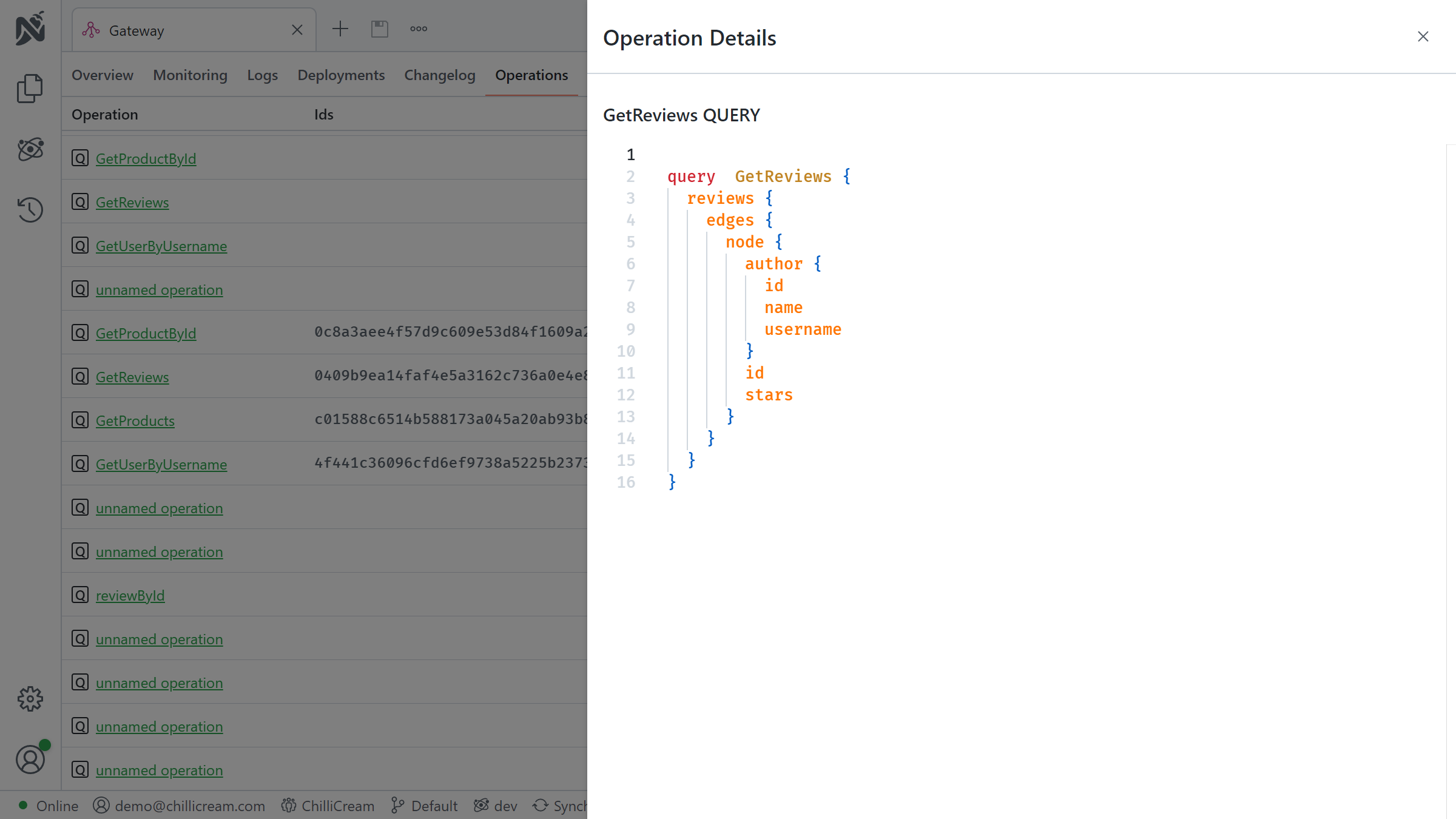The image size is (1456, 819).
Task: Open the three-dots more options menu
Action: (x=419, y=29)
